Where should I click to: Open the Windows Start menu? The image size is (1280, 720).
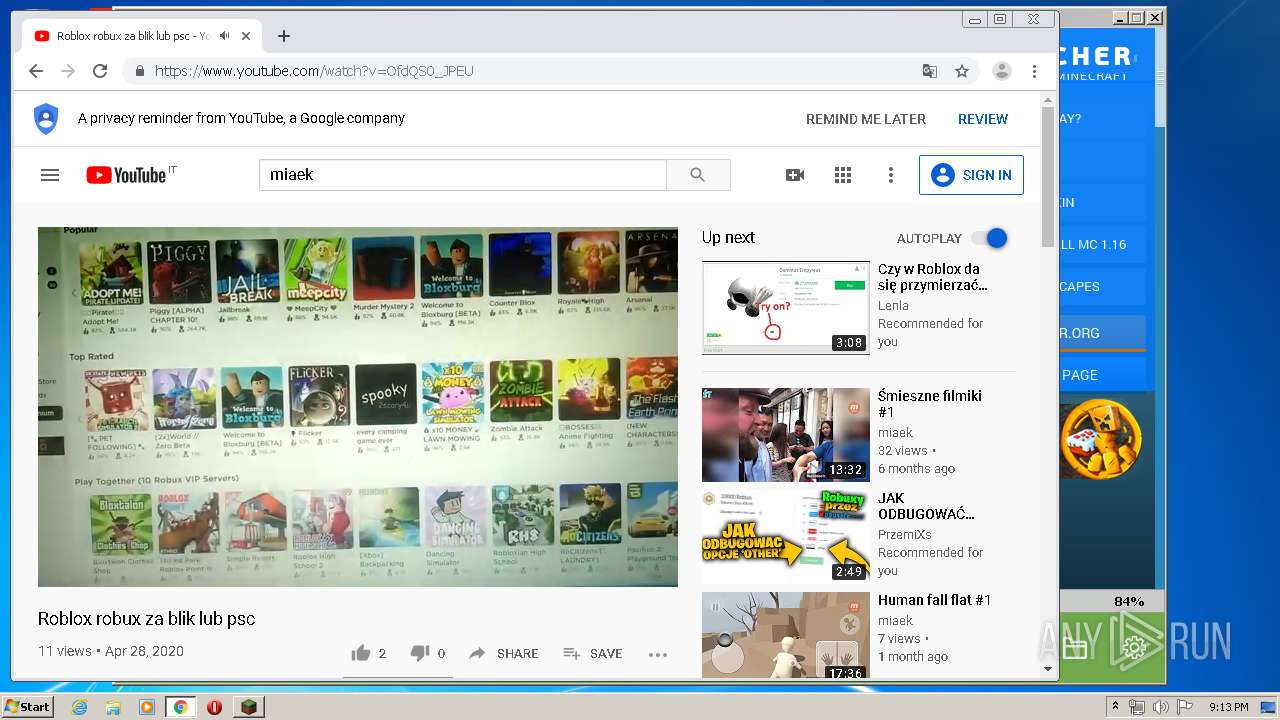pyautogui.click(x=27, y=707)
